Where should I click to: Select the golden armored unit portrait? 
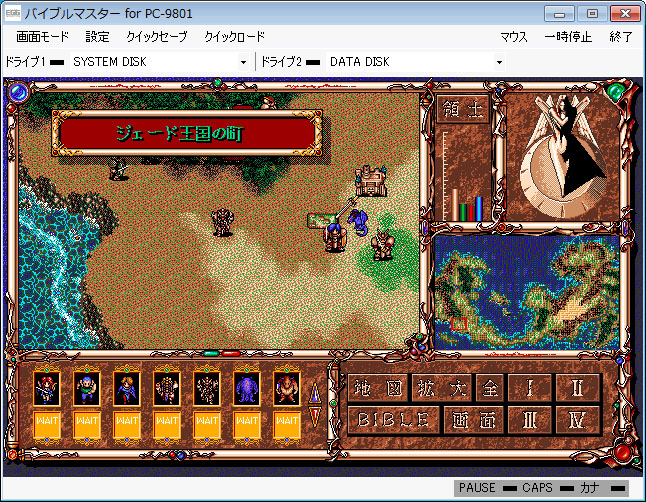coord(166,388)
